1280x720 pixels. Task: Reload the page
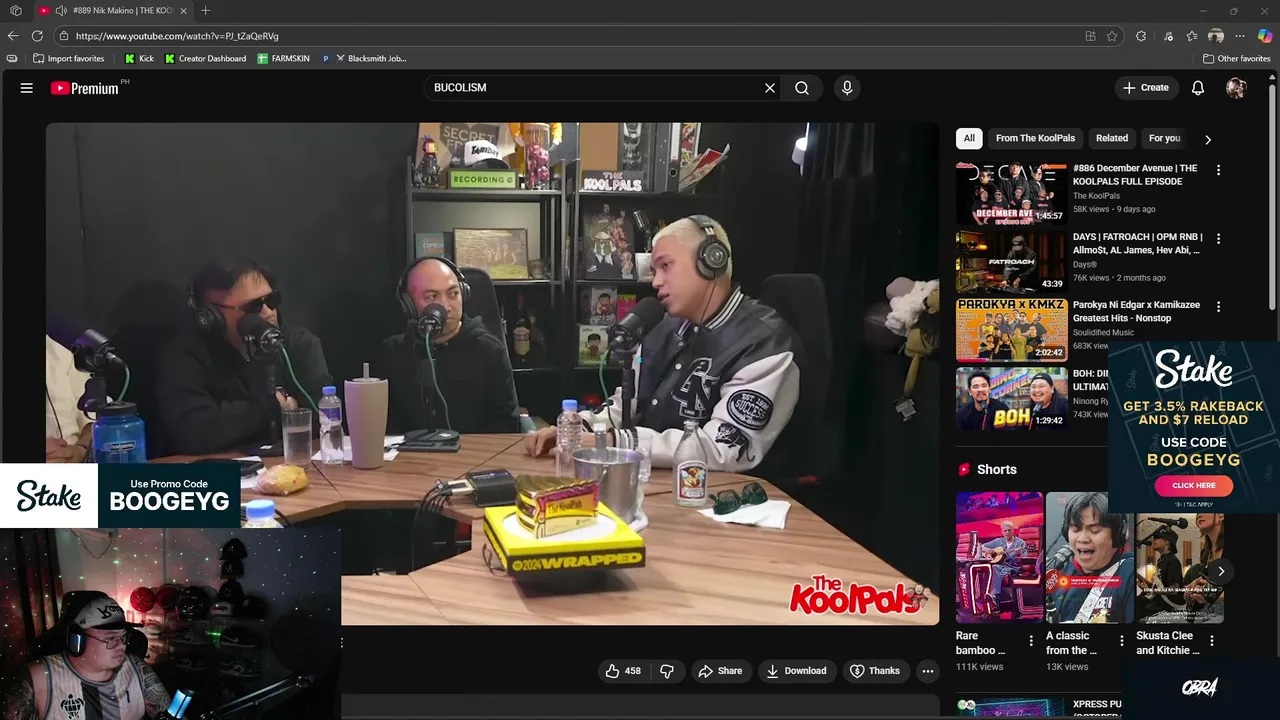tap(38, 36)
